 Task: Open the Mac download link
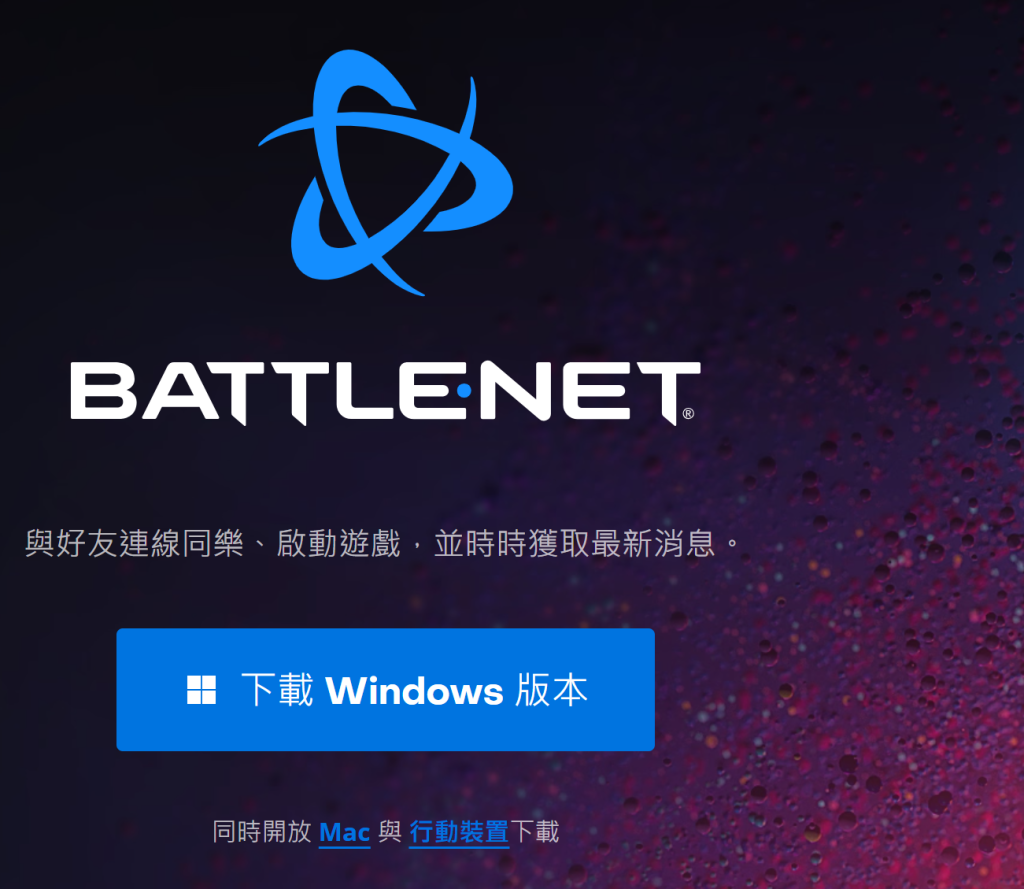[345, 832]
